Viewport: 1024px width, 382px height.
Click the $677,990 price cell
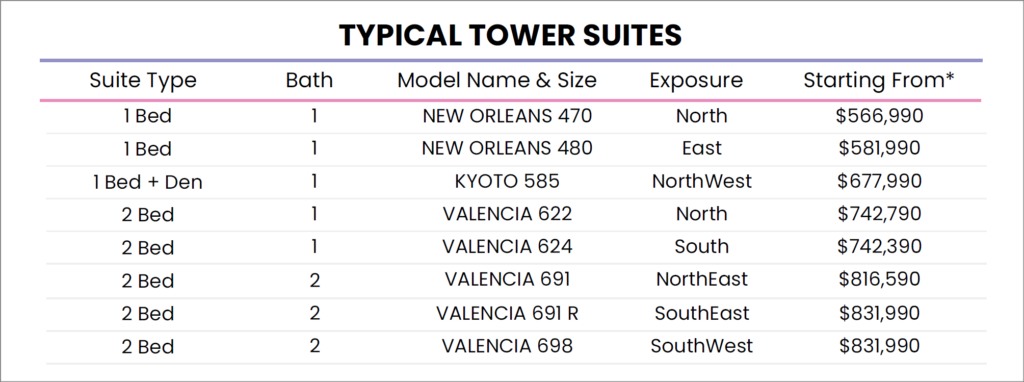pos(880,181)
